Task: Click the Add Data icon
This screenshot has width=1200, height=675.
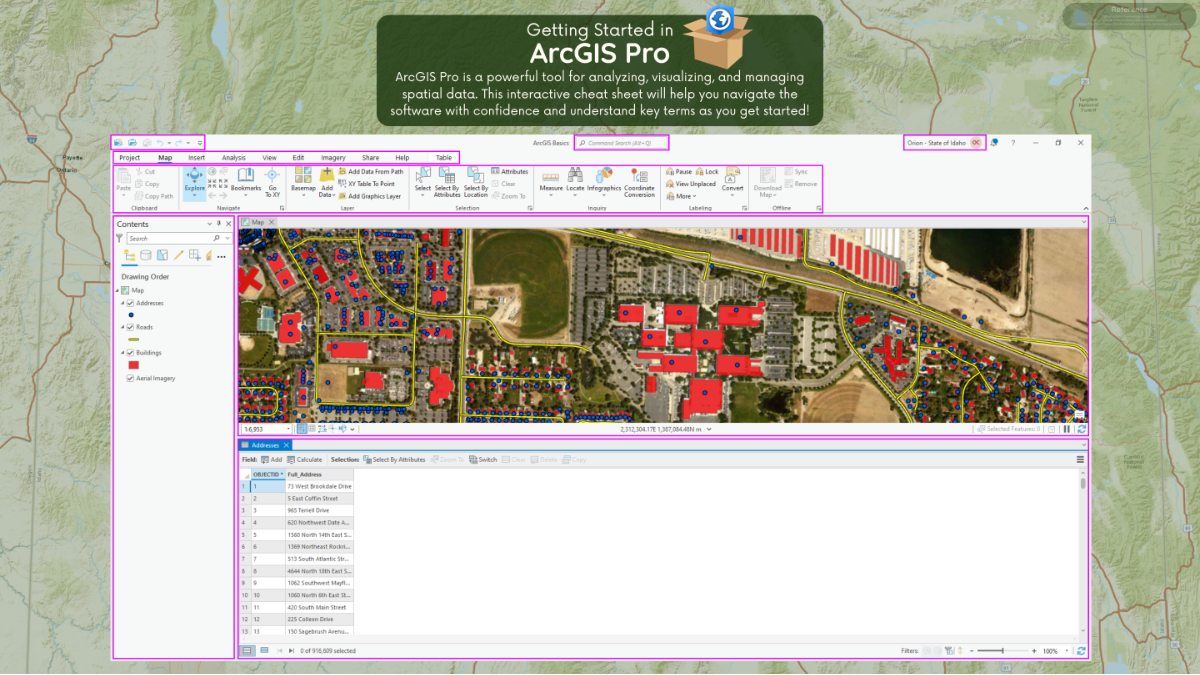Action: 326,177
